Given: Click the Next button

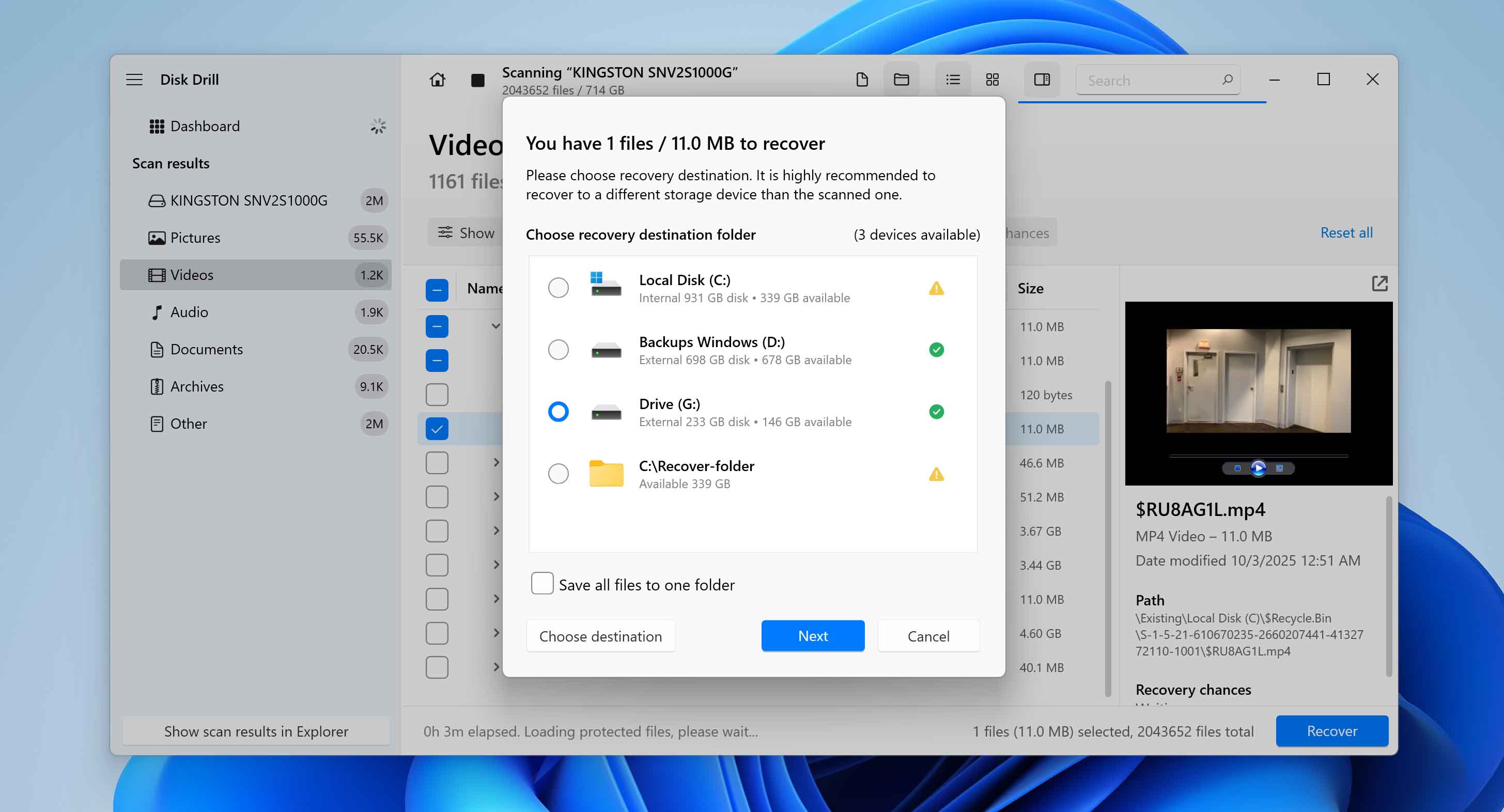Looking at the screenshot, I should tap(812, 636).
